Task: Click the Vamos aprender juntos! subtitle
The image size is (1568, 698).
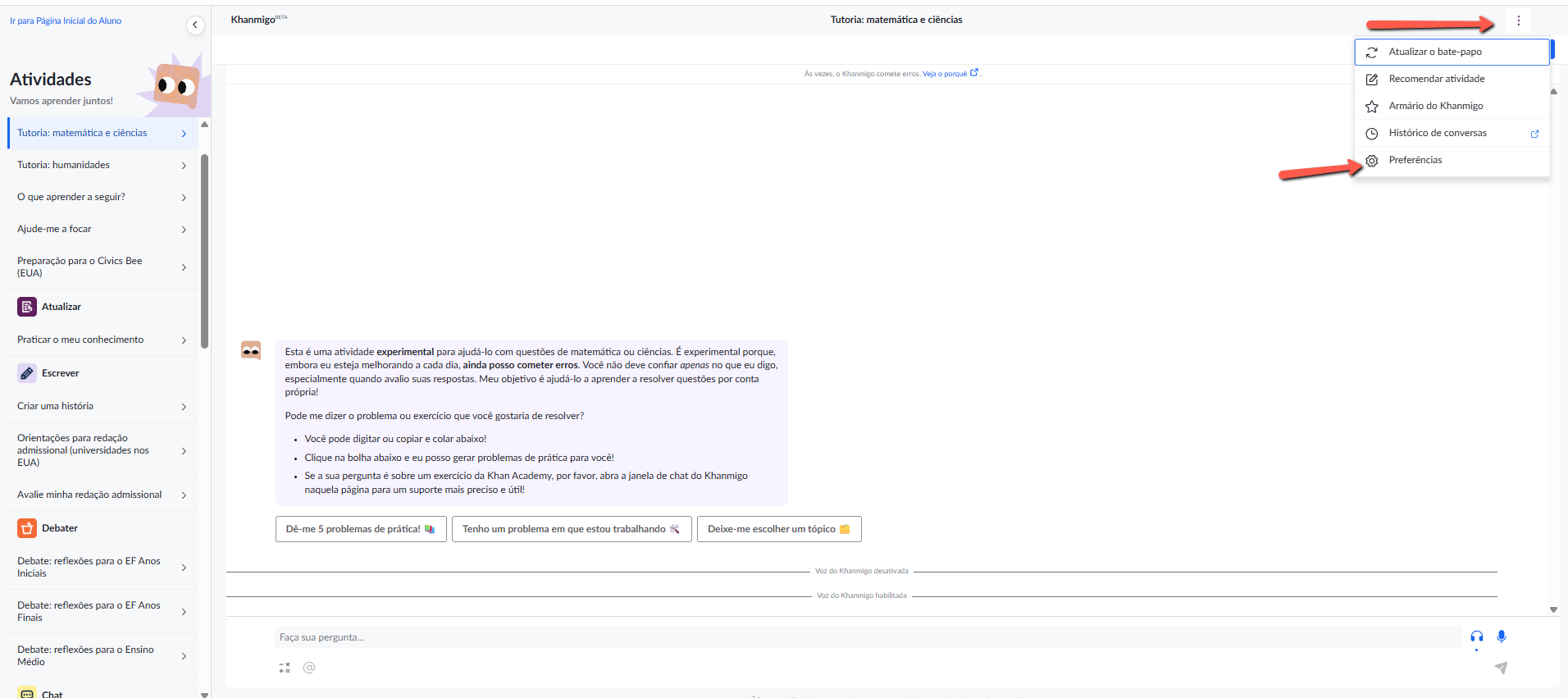Action: 62,101
